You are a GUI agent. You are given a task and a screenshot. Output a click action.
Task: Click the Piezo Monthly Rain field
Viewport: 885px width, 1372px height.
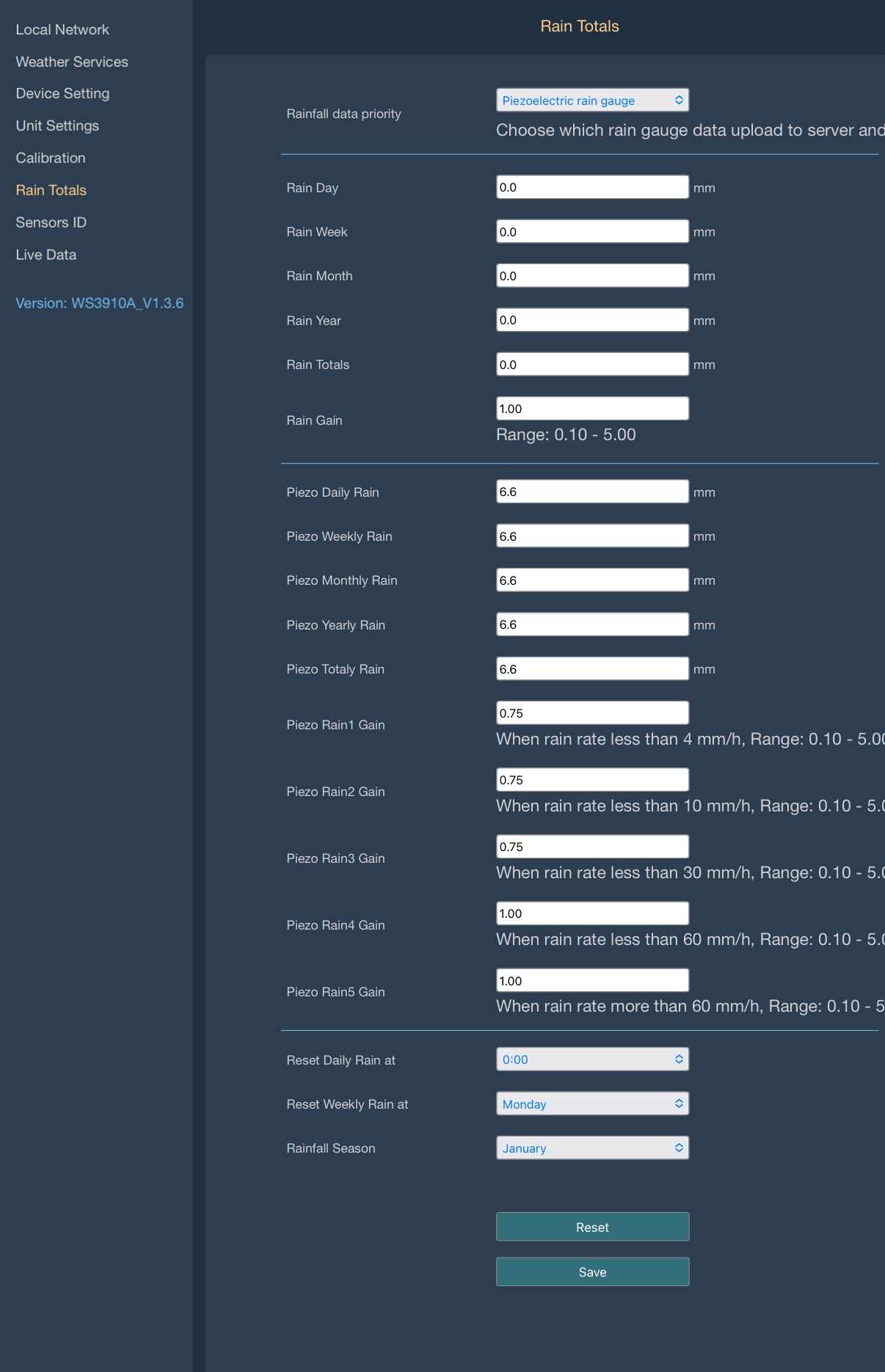click(592, 580)
